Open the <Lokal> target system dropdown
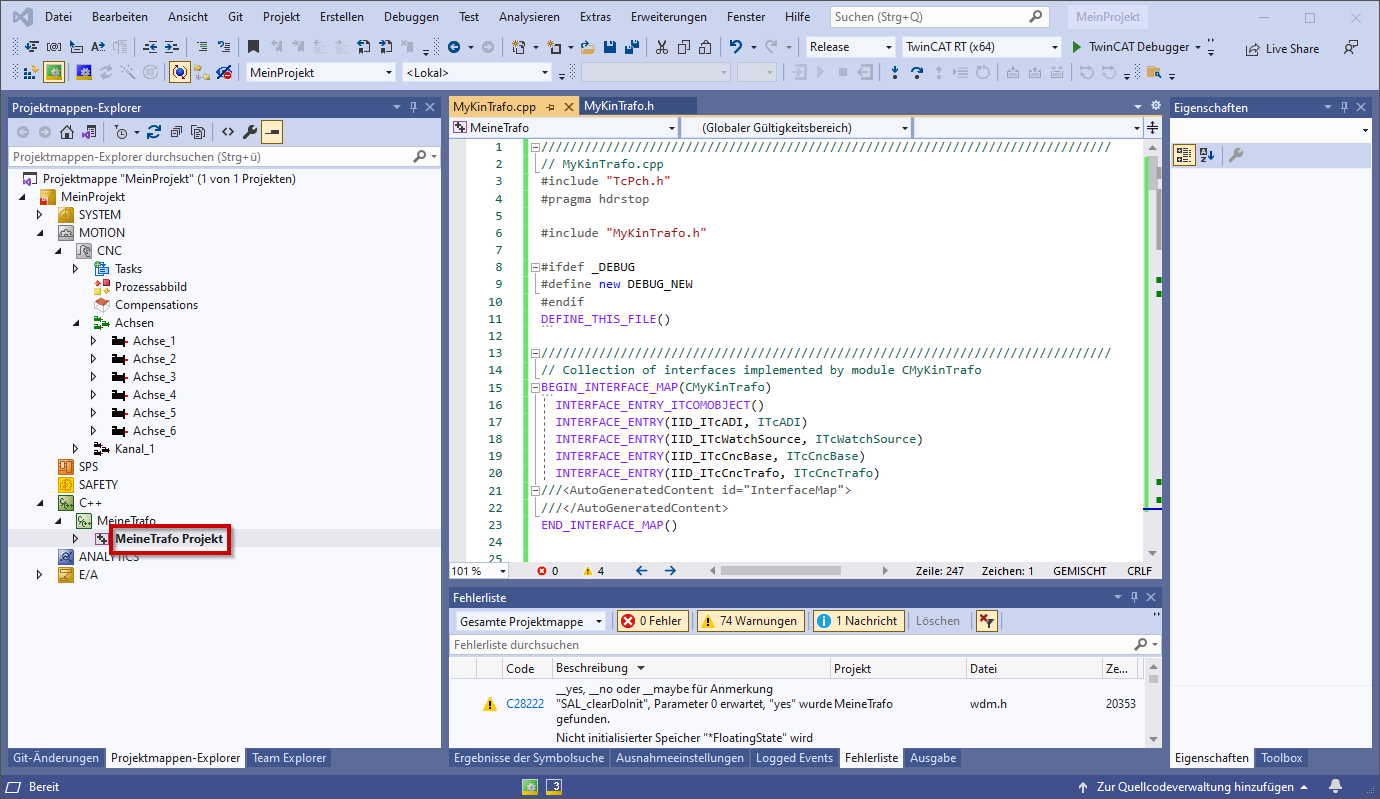1380x799 pixels. pyautogui.click(x=477, y=72)
